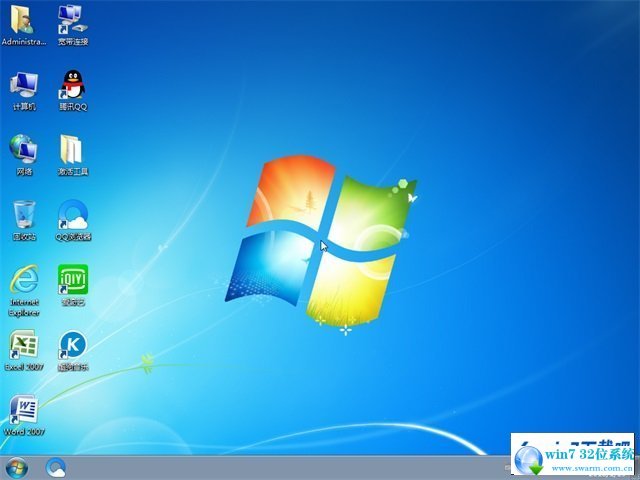Select the 回收站 Recycle Bin
Image resolution: width=640 pixels, height=480 pixels.
tap(24, 220)
